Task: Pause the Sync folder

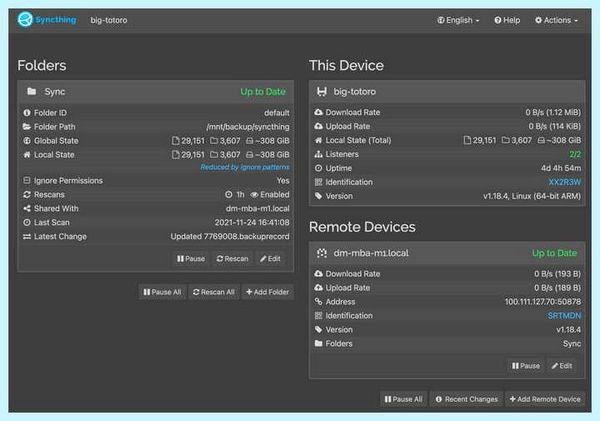Action: click(191, 259)
